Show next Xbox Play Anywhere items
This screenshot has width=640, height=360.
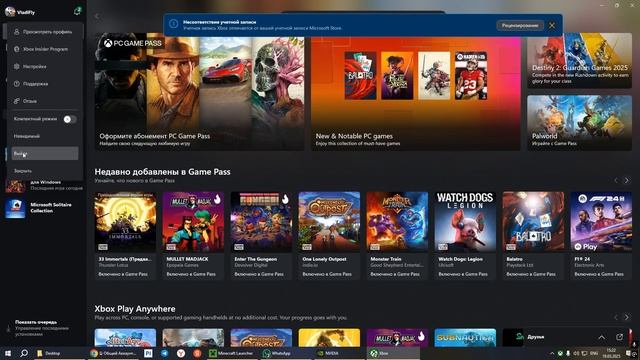click(627, 317)
